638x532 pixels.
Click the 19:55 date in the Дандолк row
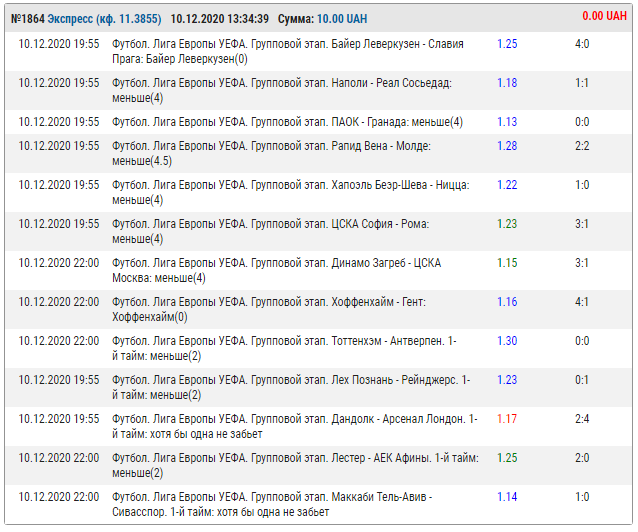(x=59, y=418)
